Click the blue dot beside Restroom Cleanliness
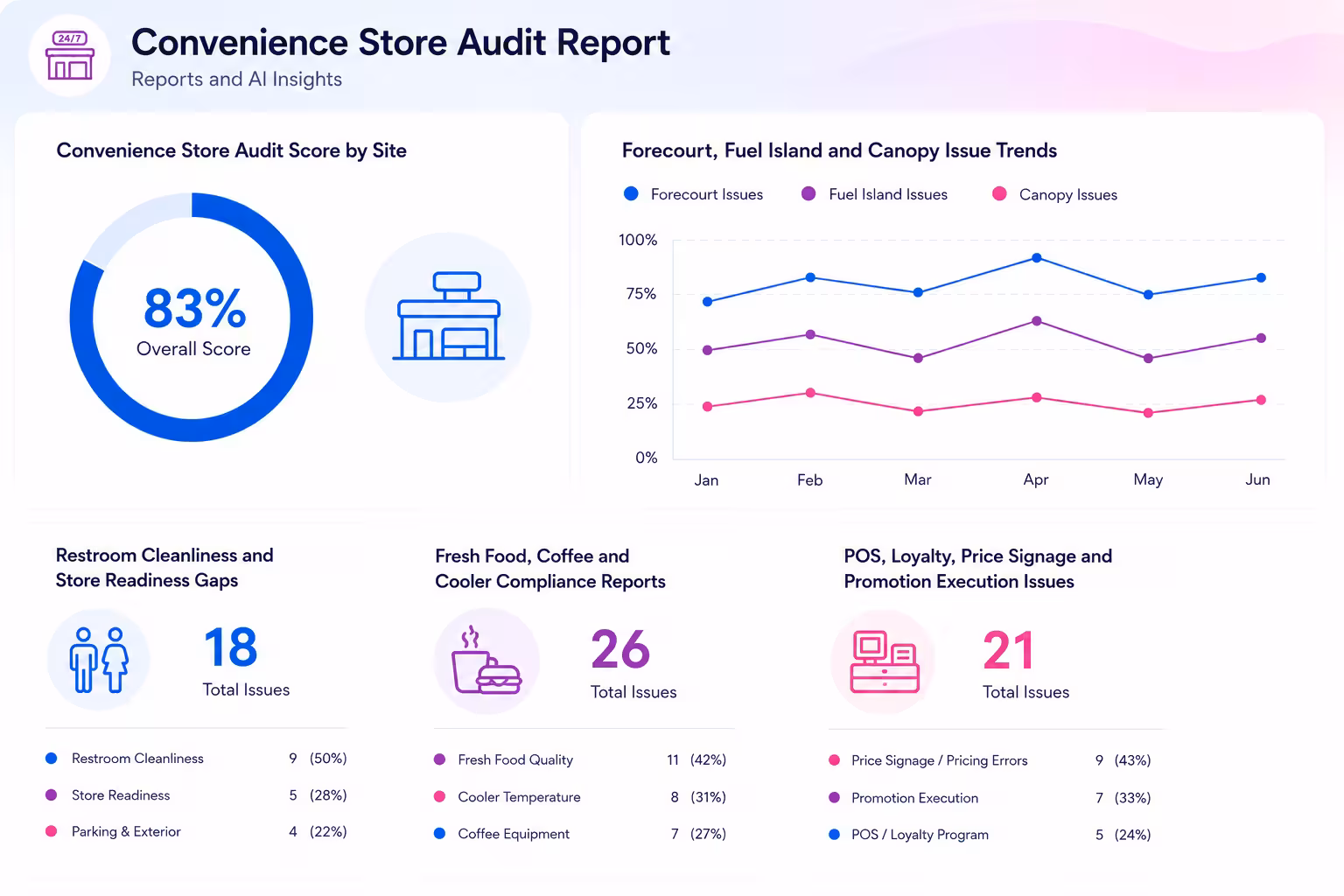Image resolution: width=1344 pixels, height=896 pixels. pyautogui.click(x=51, y=759)
